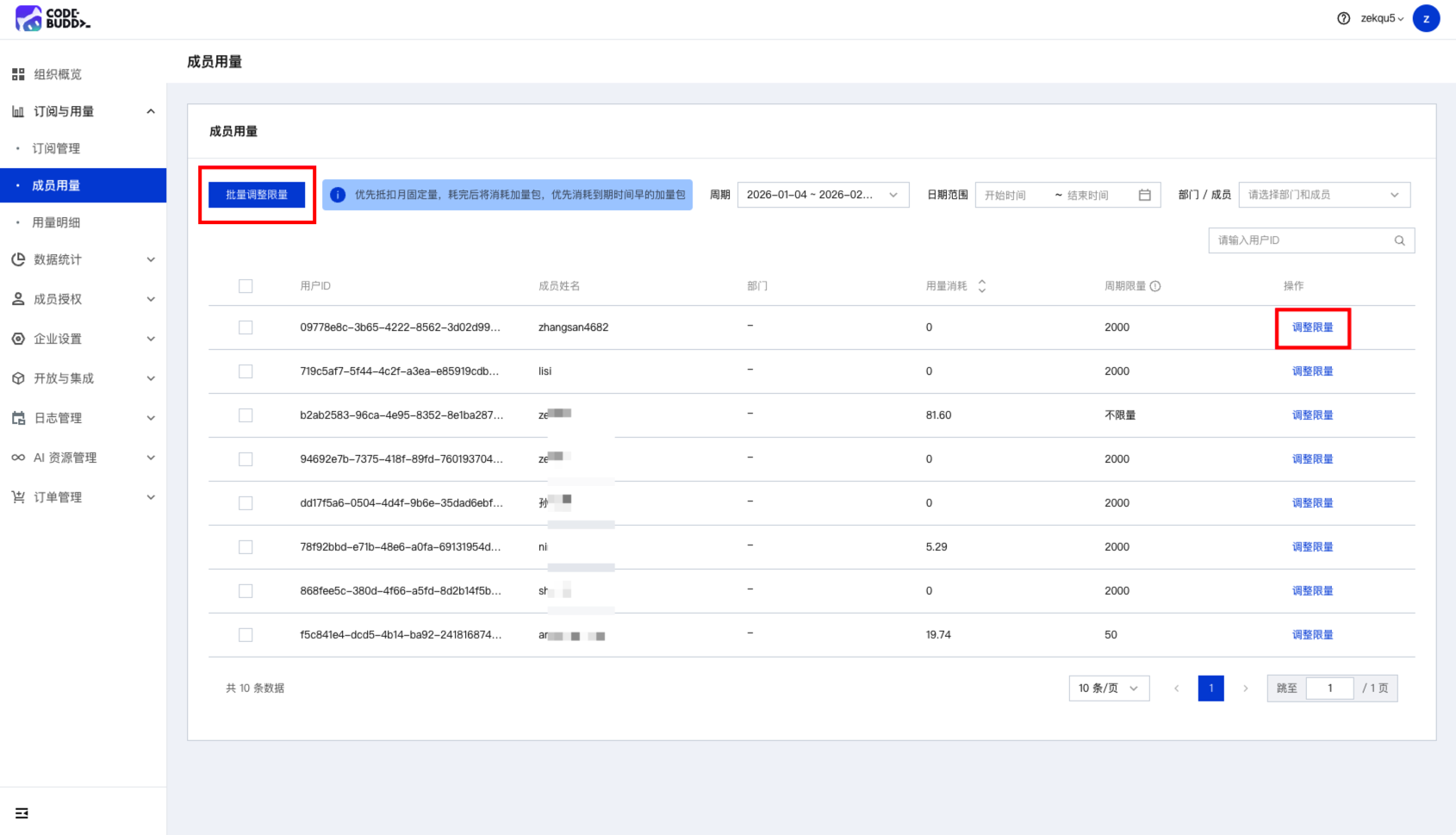Open the 部门/成员 selection dropdown
Viewport: 1456px width, 835px height.
tap(1323, 195)
